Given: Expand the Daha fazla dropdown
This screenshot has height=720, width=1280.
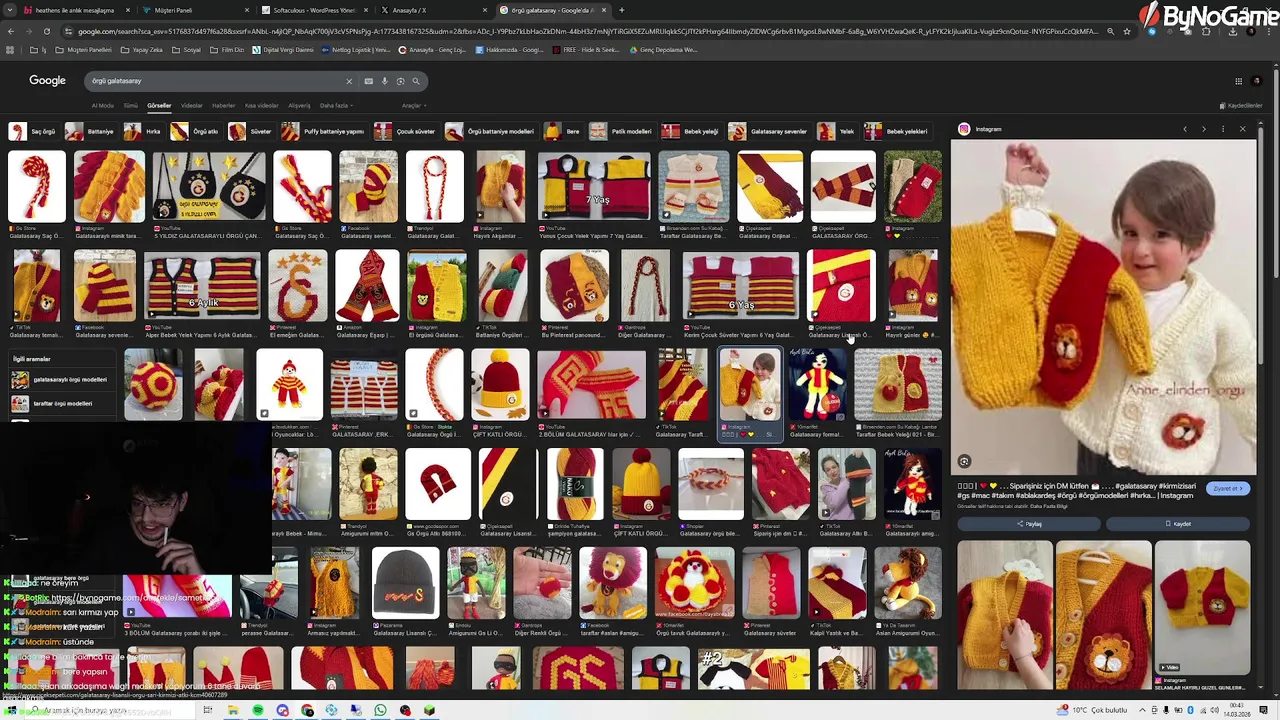Looking at the screenshot, I should 336,105.
